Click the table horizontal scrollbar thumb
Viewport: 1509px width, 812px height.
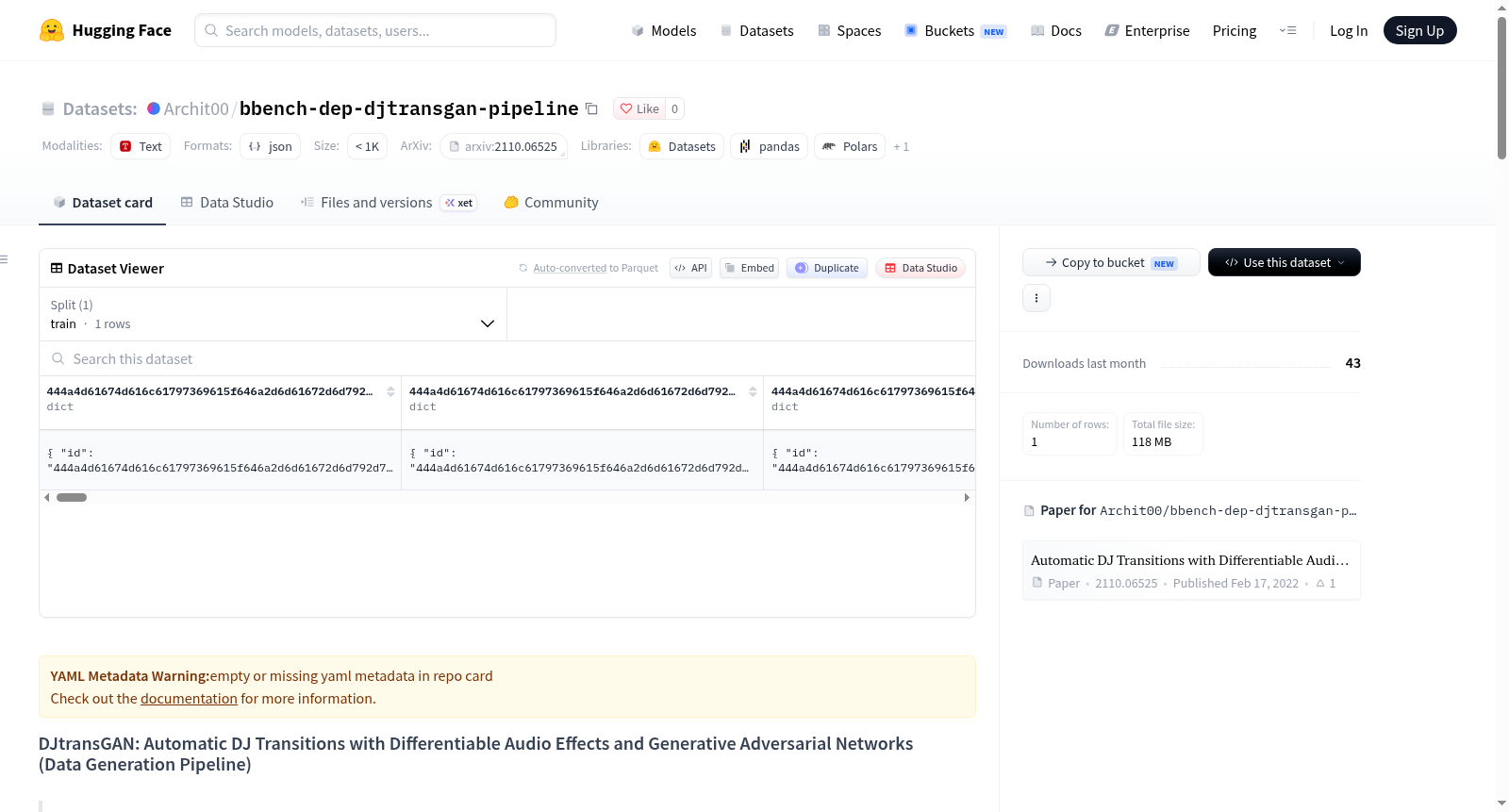[72, 497]
